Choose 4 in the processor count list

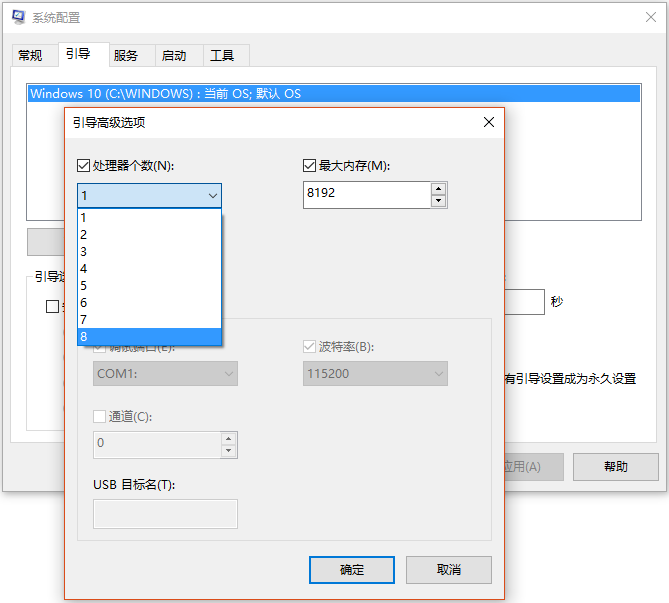pos(148,268)
